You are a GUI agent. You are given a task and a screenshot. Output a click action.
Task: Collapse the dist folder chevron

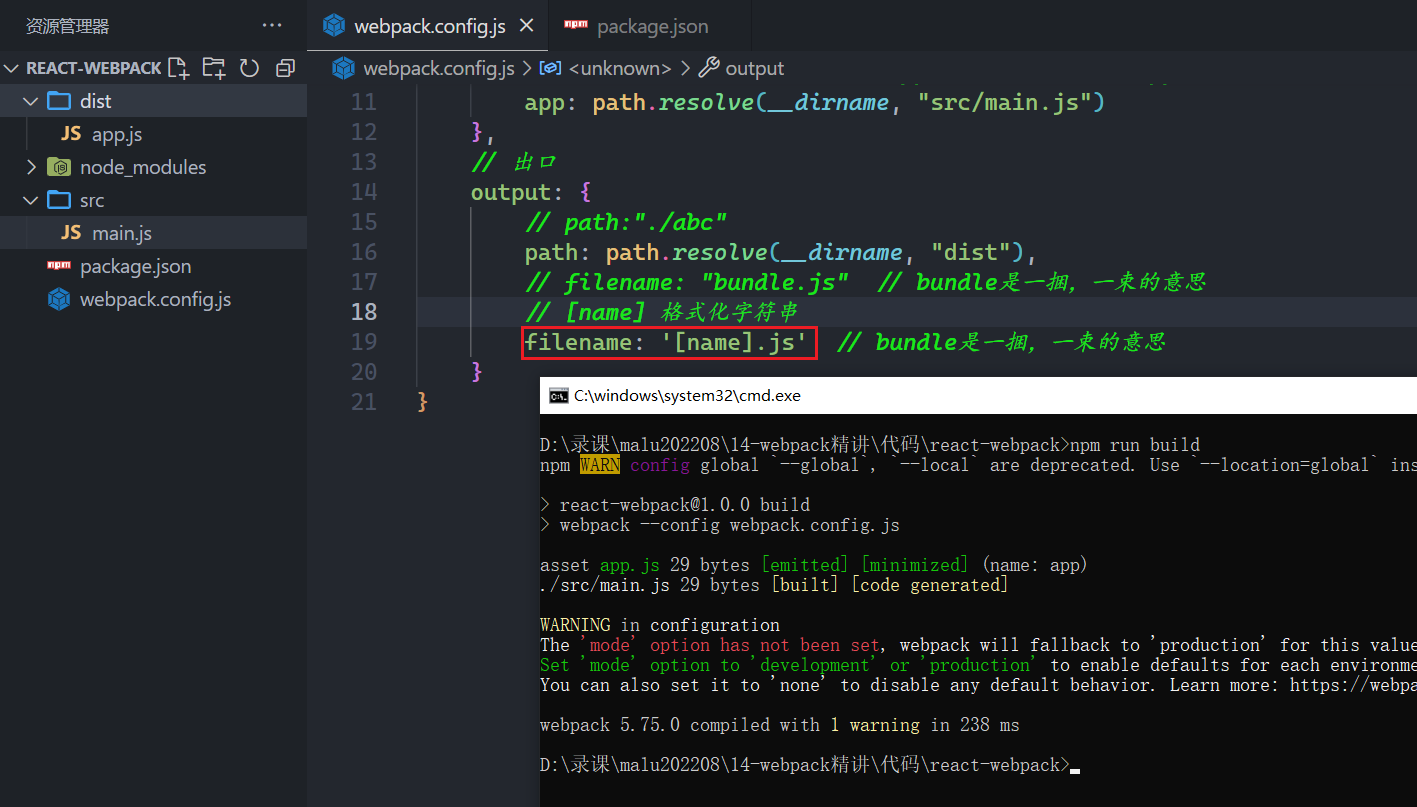click(30, 101)
